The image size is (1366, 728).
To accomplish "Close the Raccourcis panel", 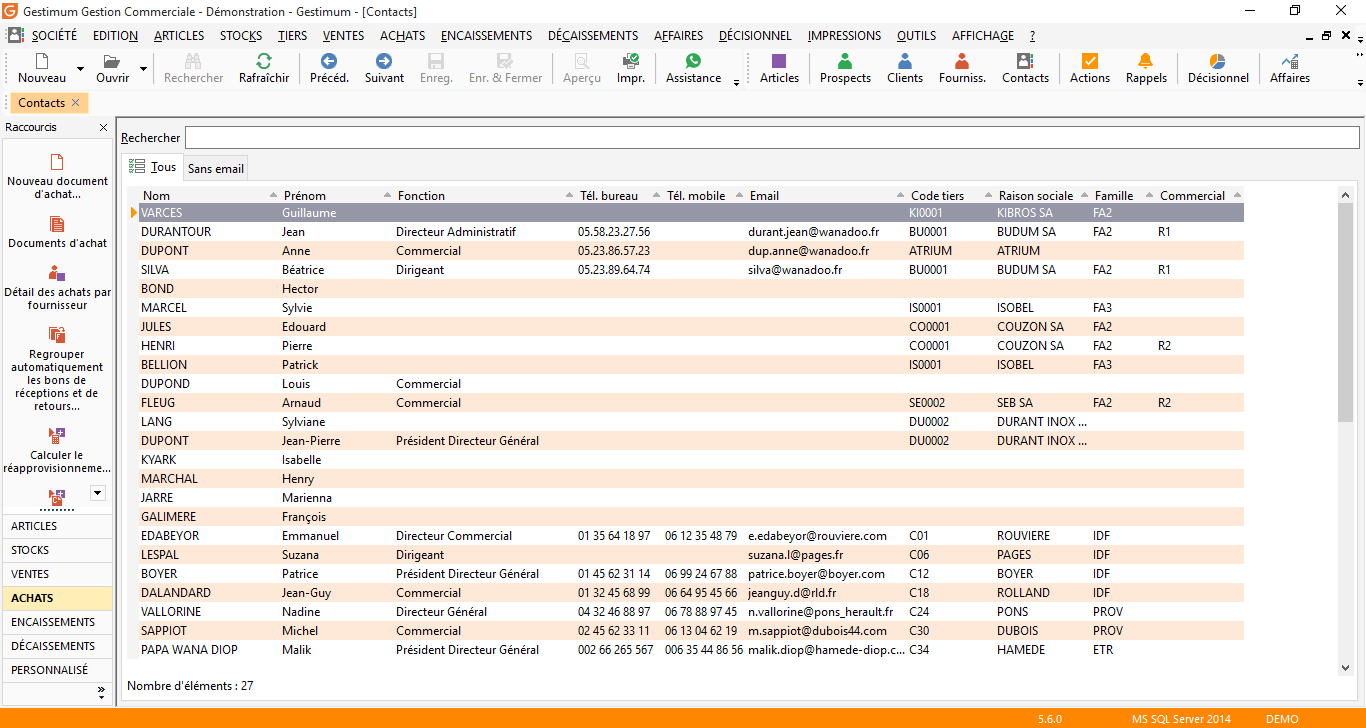I will click(103, 128).
